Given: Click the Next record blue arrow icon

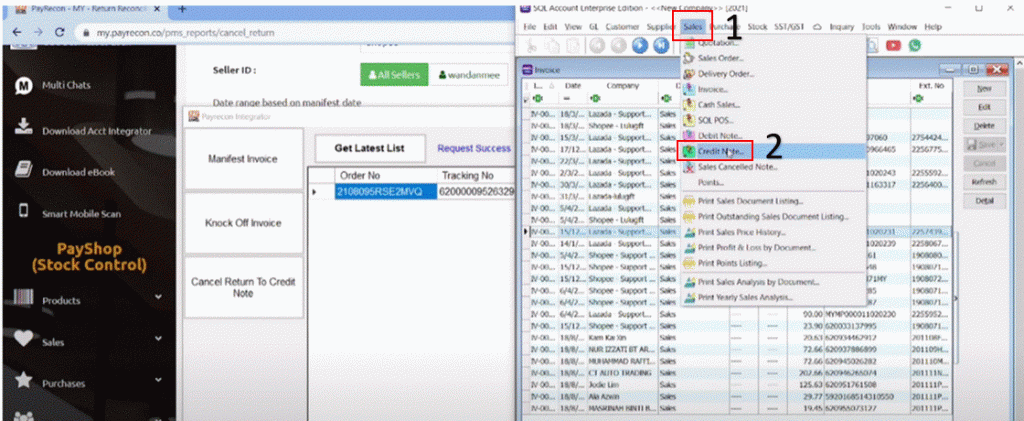Looking at the screenshot, I should [640, 46].
